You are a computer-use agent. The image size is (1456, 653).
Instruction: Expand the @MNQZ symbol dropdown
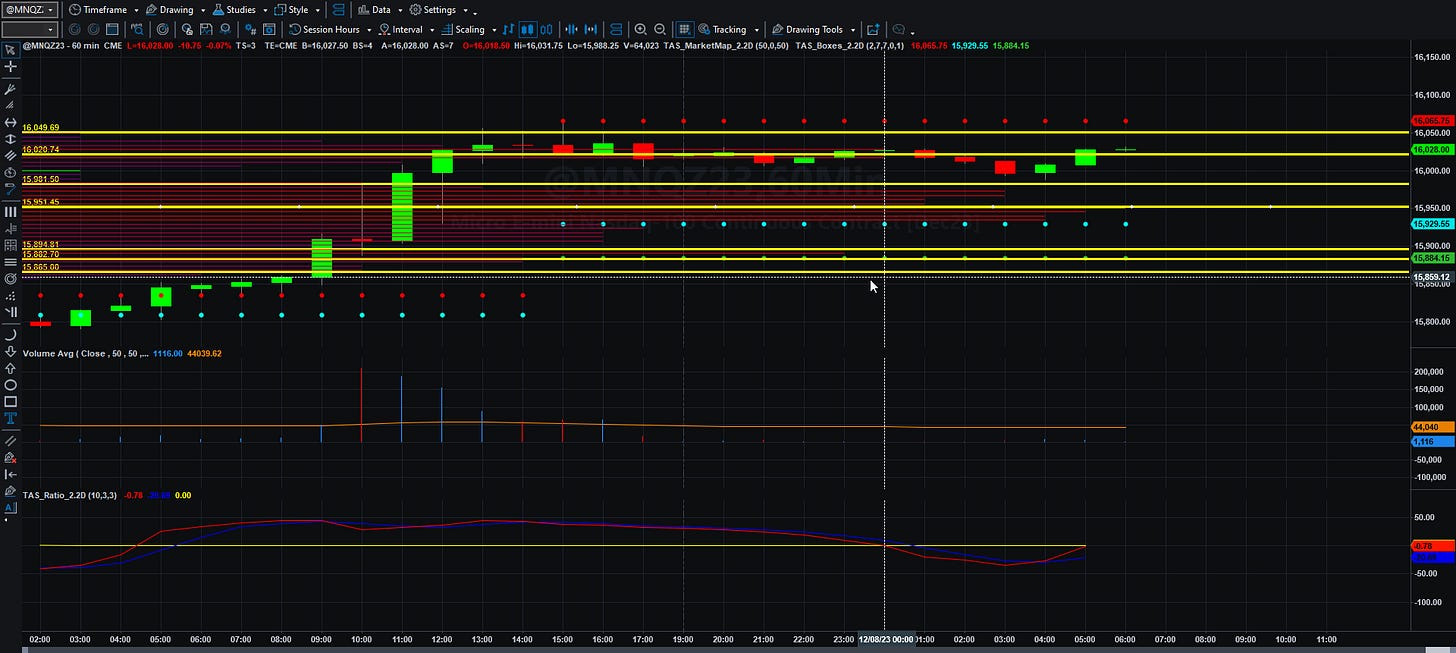point(29,9)
